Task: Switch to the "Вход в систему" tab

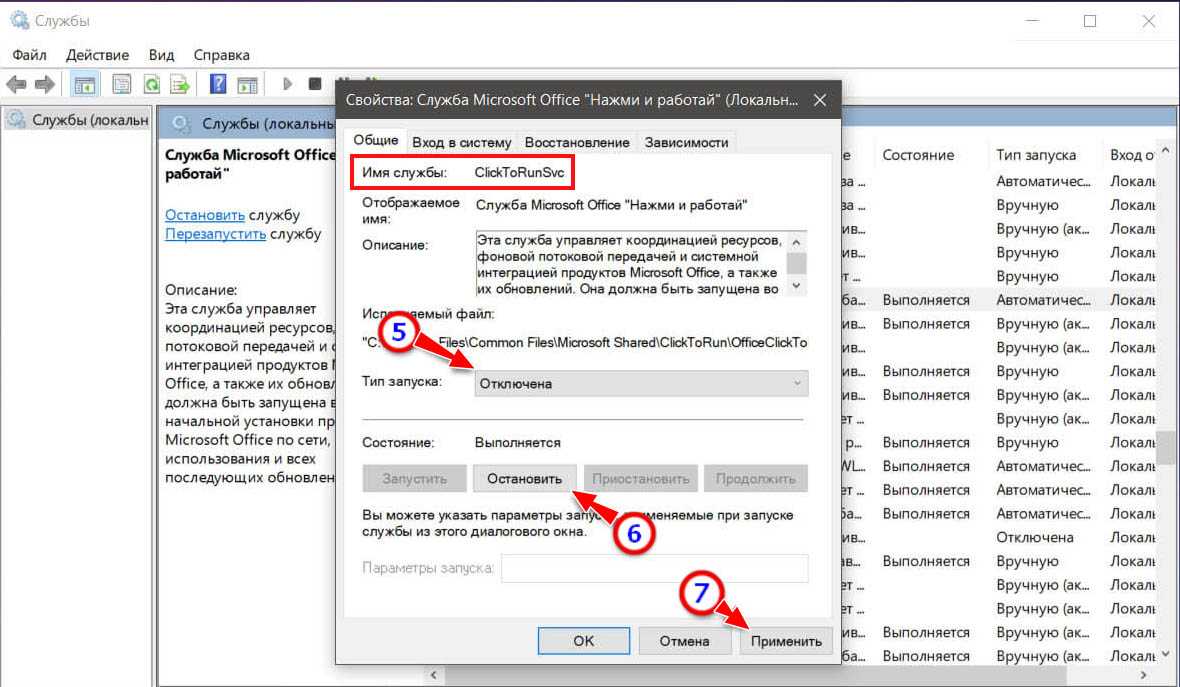Action: point(461,142)
